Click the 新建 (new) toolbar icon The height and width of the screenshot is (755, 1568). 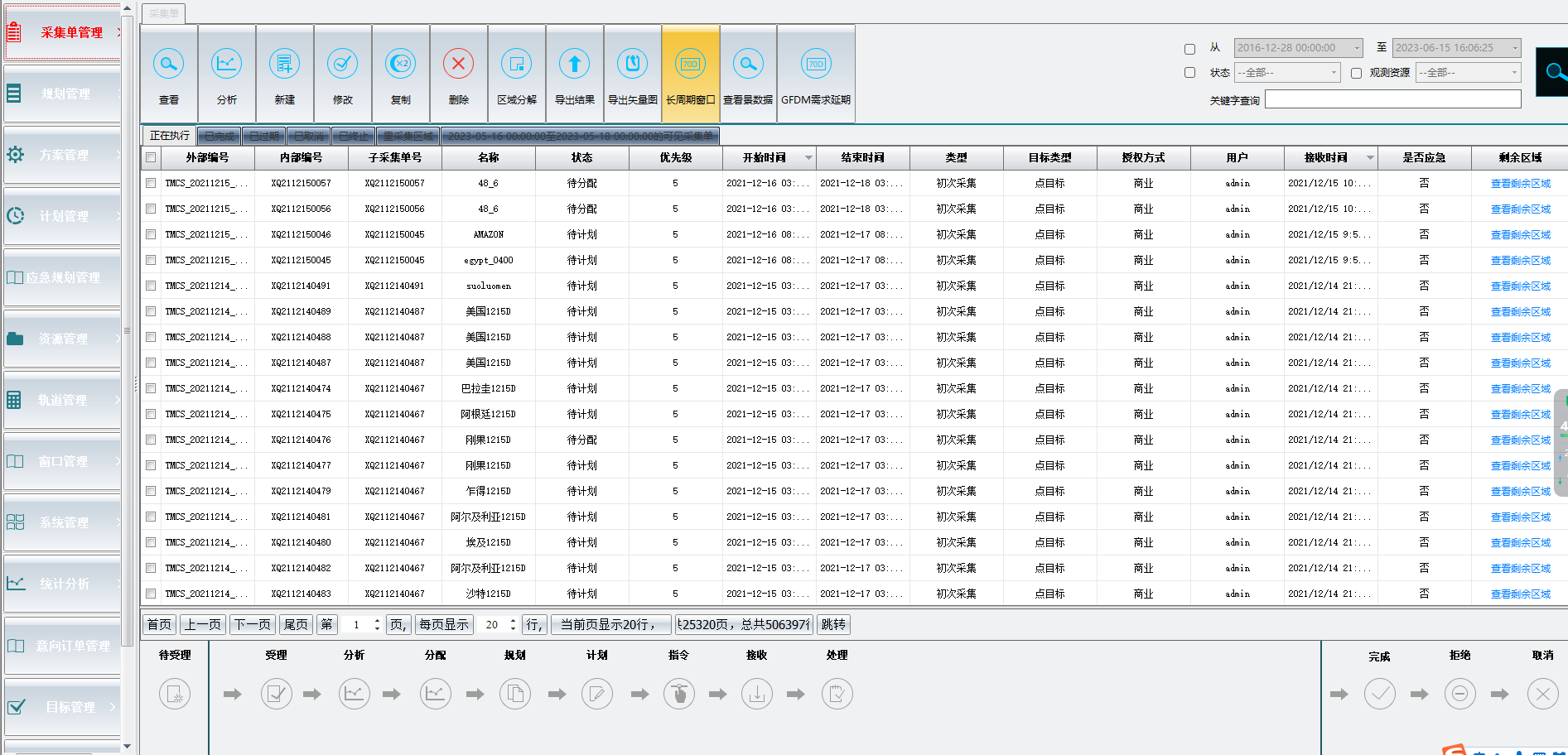pos(284,64)
